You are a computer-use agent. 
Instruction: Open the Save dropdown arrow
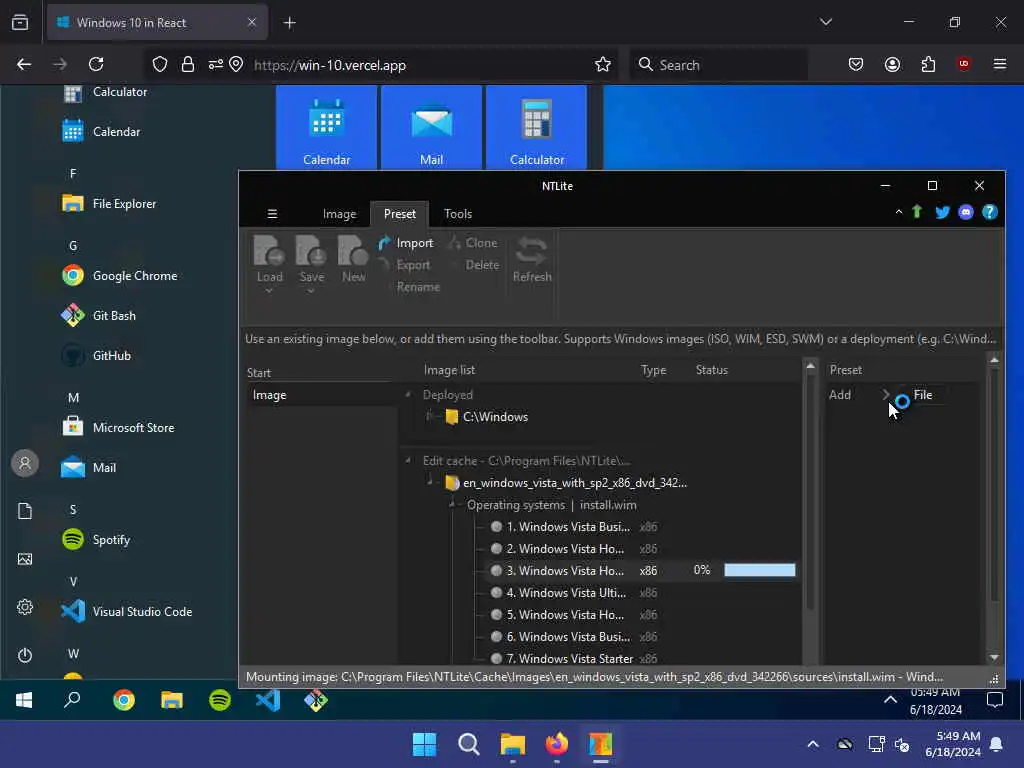point(311,291)
